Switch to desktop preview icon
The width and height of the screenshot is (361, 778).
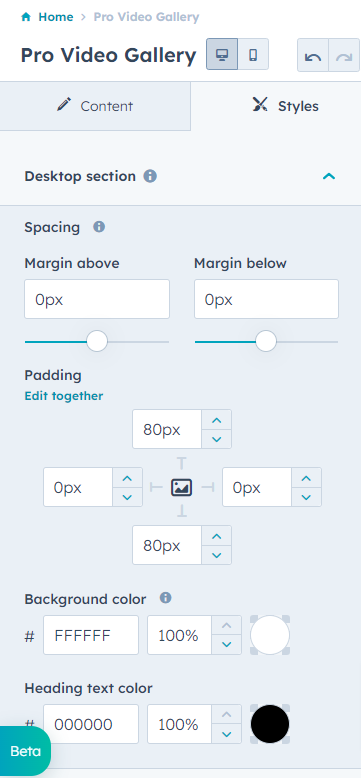pos(222,54)
